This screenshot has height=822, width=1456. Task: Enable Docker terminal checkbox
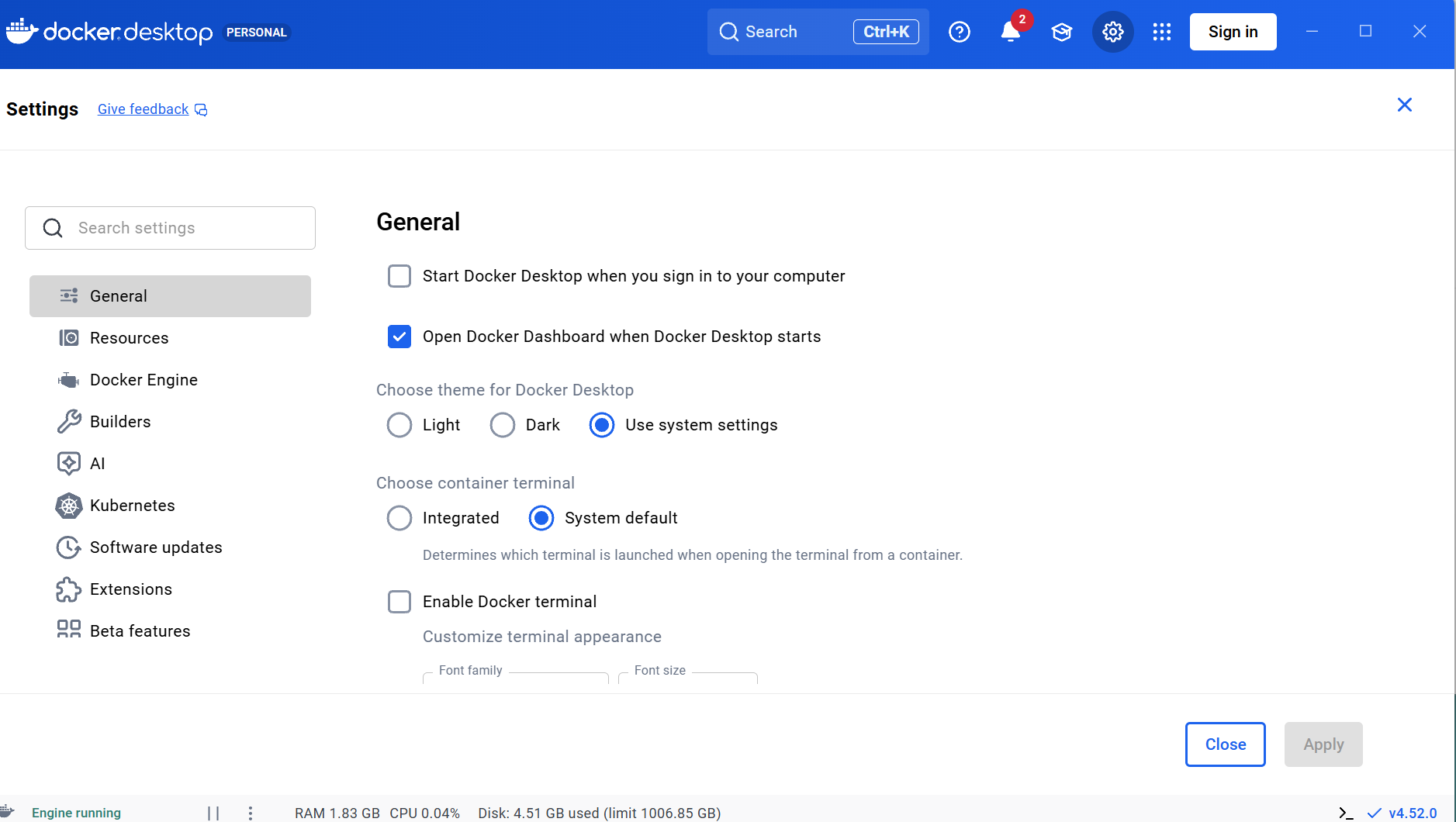pyautogui.click(x=399, y=602)
